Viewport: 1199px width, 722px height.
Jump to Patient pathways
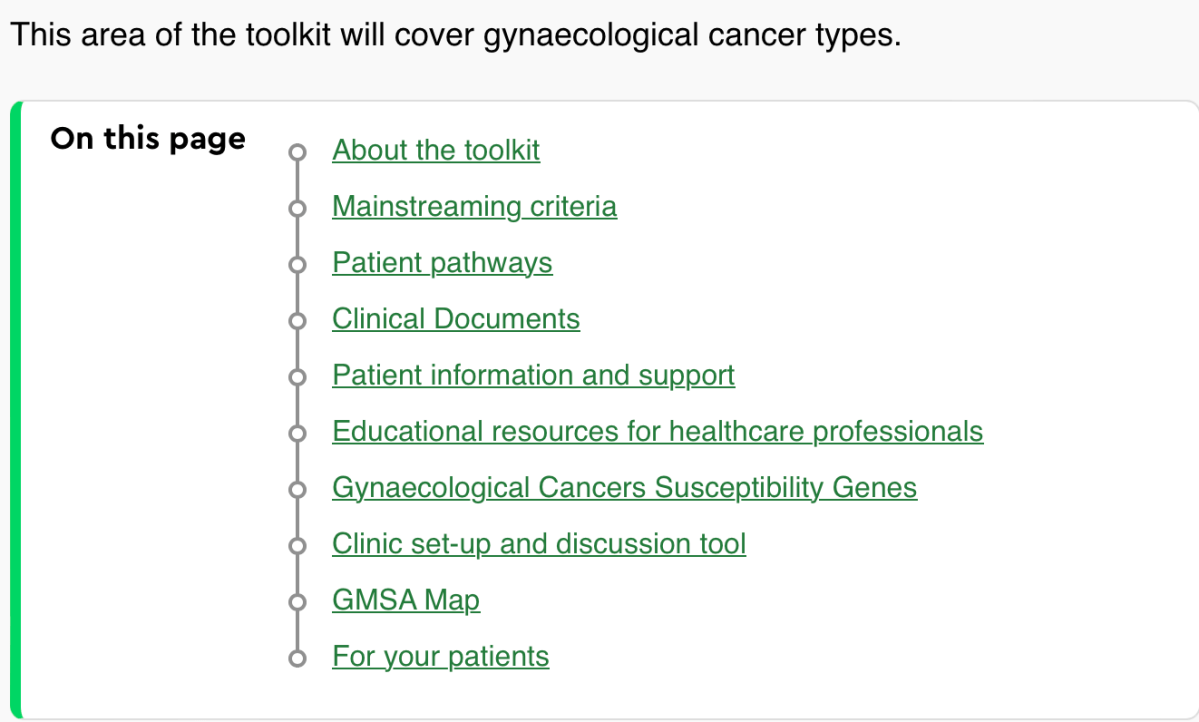(x=442, y=263)
